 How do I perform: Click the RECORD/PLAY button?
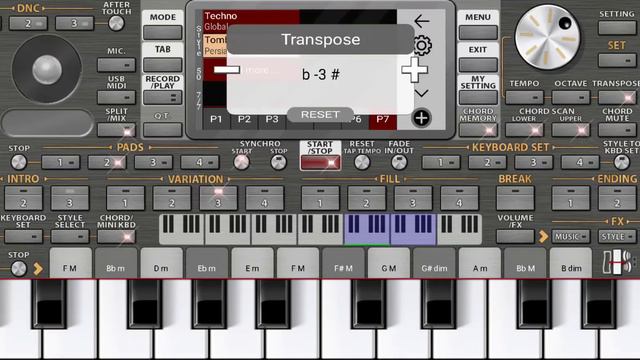(162, 98)
